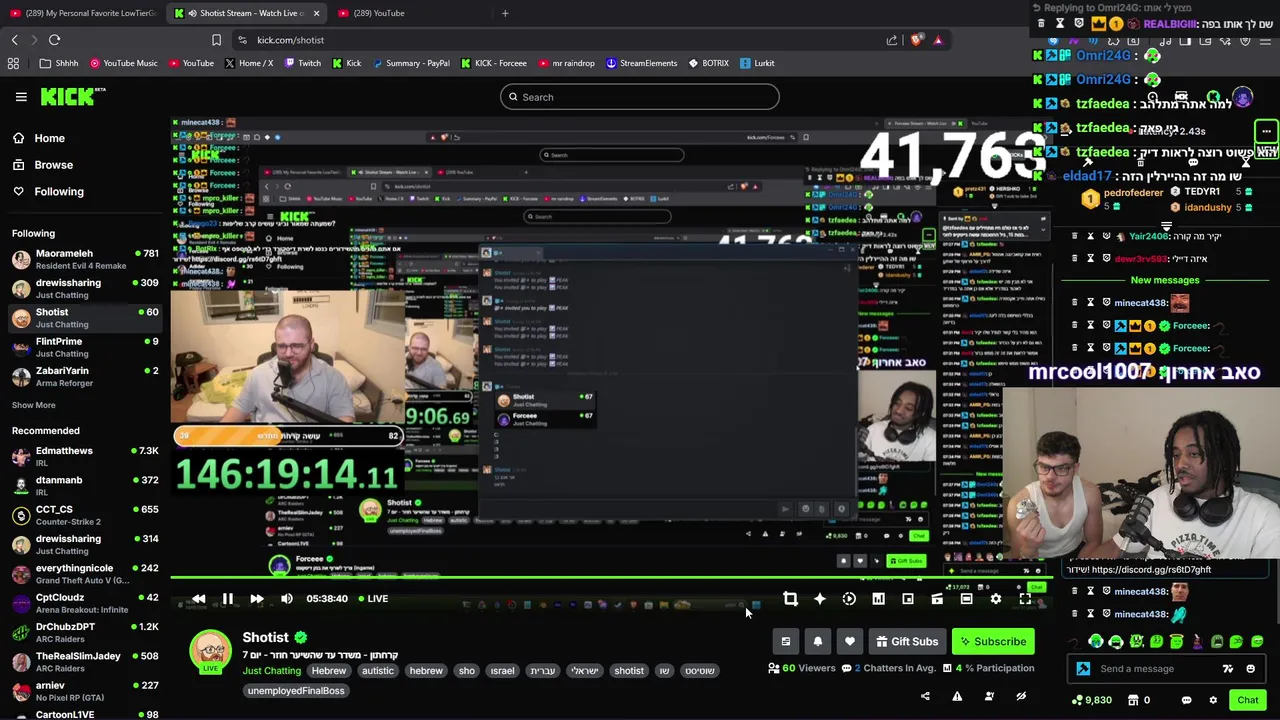Click the Gift Subs button
This screenshot has width=1280, height=720.
(907, 642)
